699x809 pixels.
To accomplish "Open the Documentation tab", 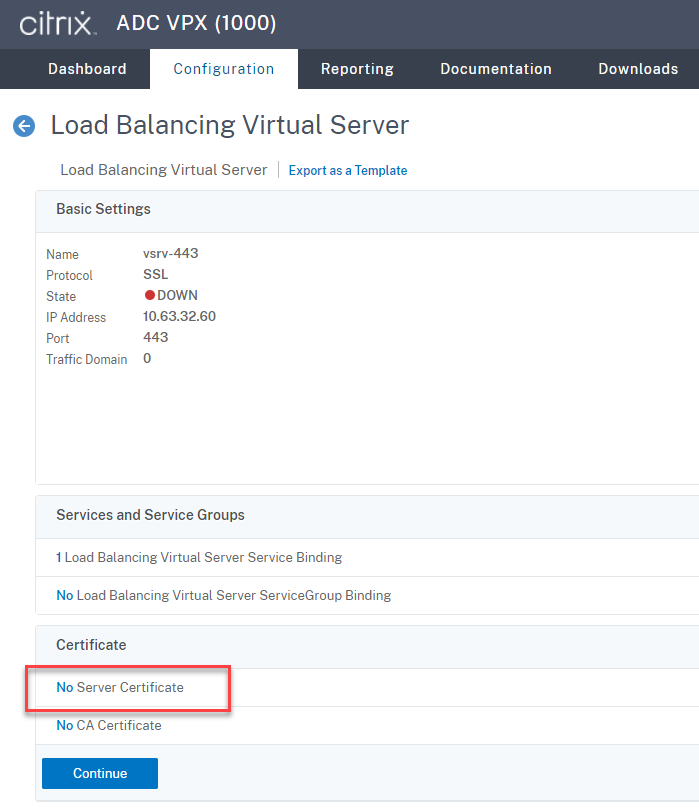I will 495,69.
